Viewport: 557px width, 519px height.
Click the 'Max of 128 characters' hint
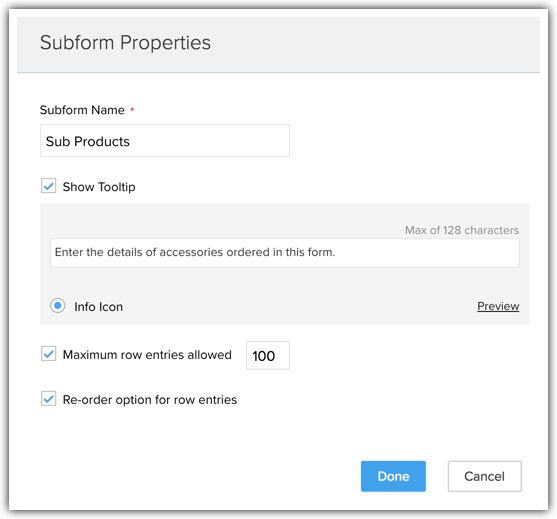tap(462, 230)
